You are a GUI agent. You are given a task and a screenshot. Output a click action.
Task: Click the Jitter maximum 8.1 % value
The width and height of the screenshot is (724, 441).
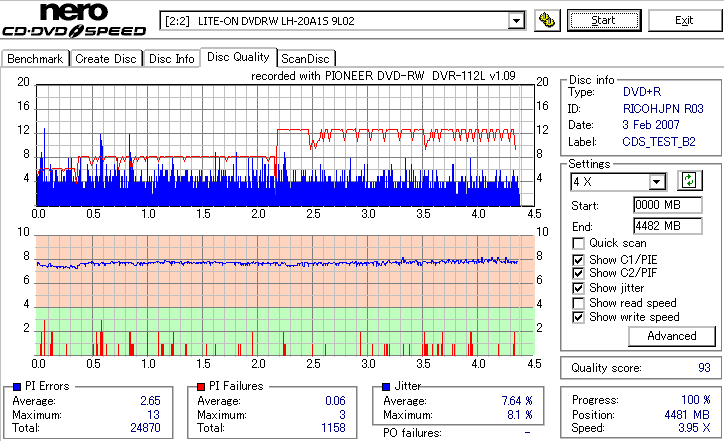520,415
